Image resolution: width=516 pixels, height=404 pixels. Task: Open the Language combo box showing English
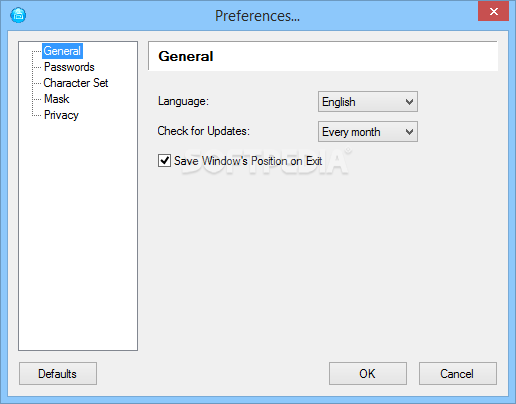[368, 102]
